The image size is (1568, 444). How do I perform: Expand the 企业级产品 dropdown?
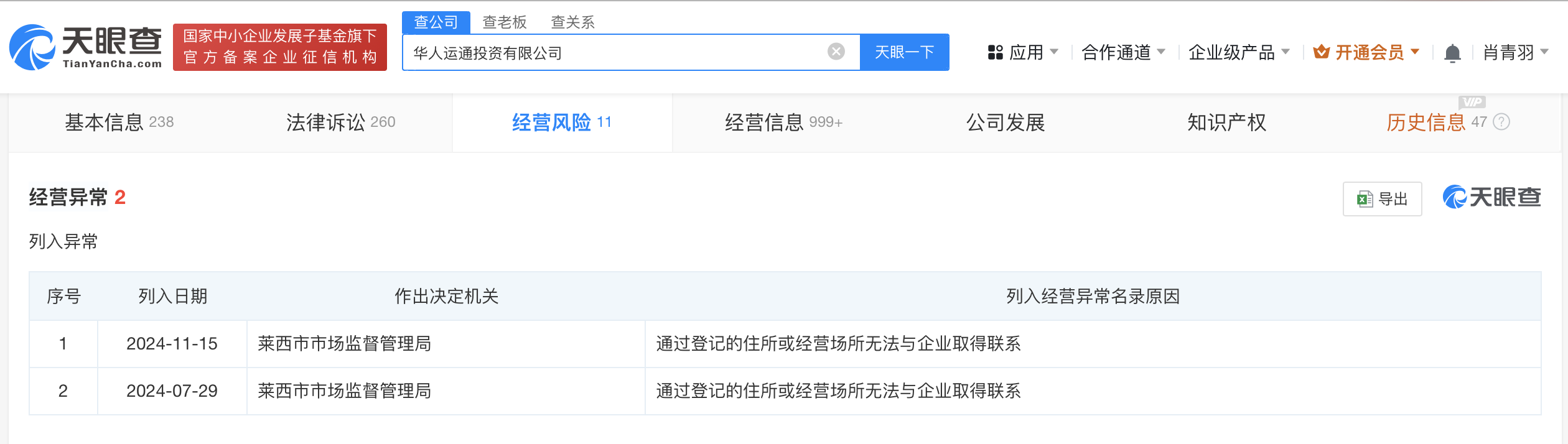click(1239, 52)
